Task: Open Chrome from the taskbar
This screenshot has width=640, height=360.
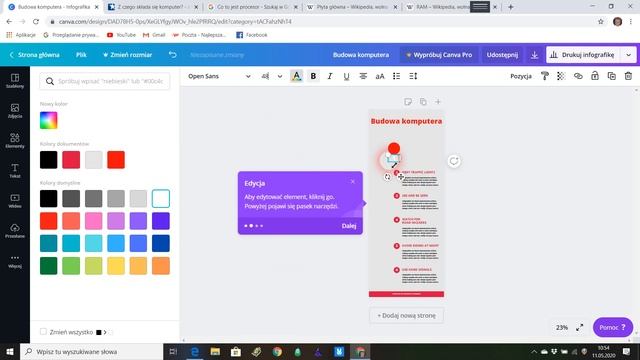Action: pyautogui.click(x=277, y=351)
